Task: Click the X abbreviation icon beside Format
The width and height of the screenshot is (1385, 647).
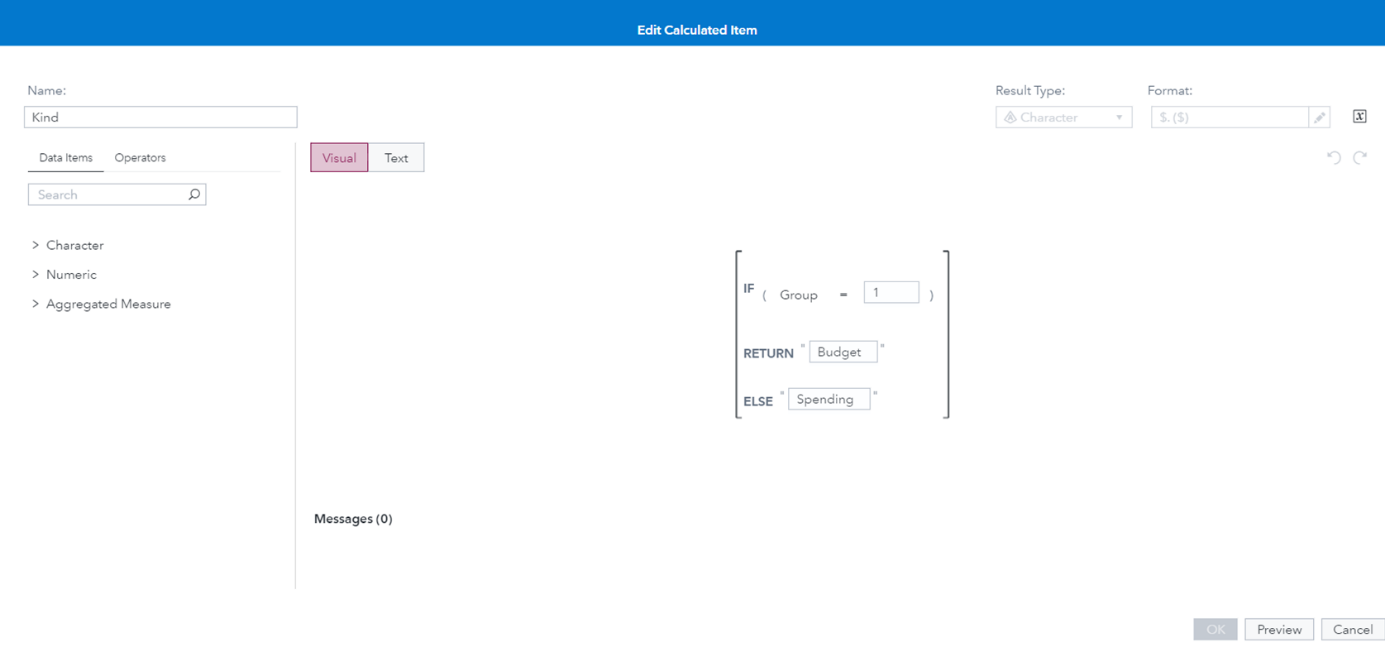Action: click(1359, 115)
